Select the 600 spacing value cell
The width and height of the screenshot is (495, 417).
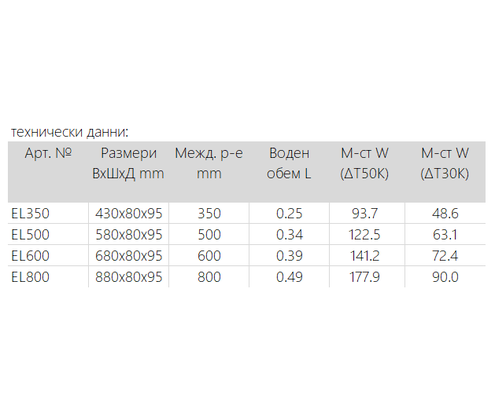pyautogui.click(x=209, y=256)
